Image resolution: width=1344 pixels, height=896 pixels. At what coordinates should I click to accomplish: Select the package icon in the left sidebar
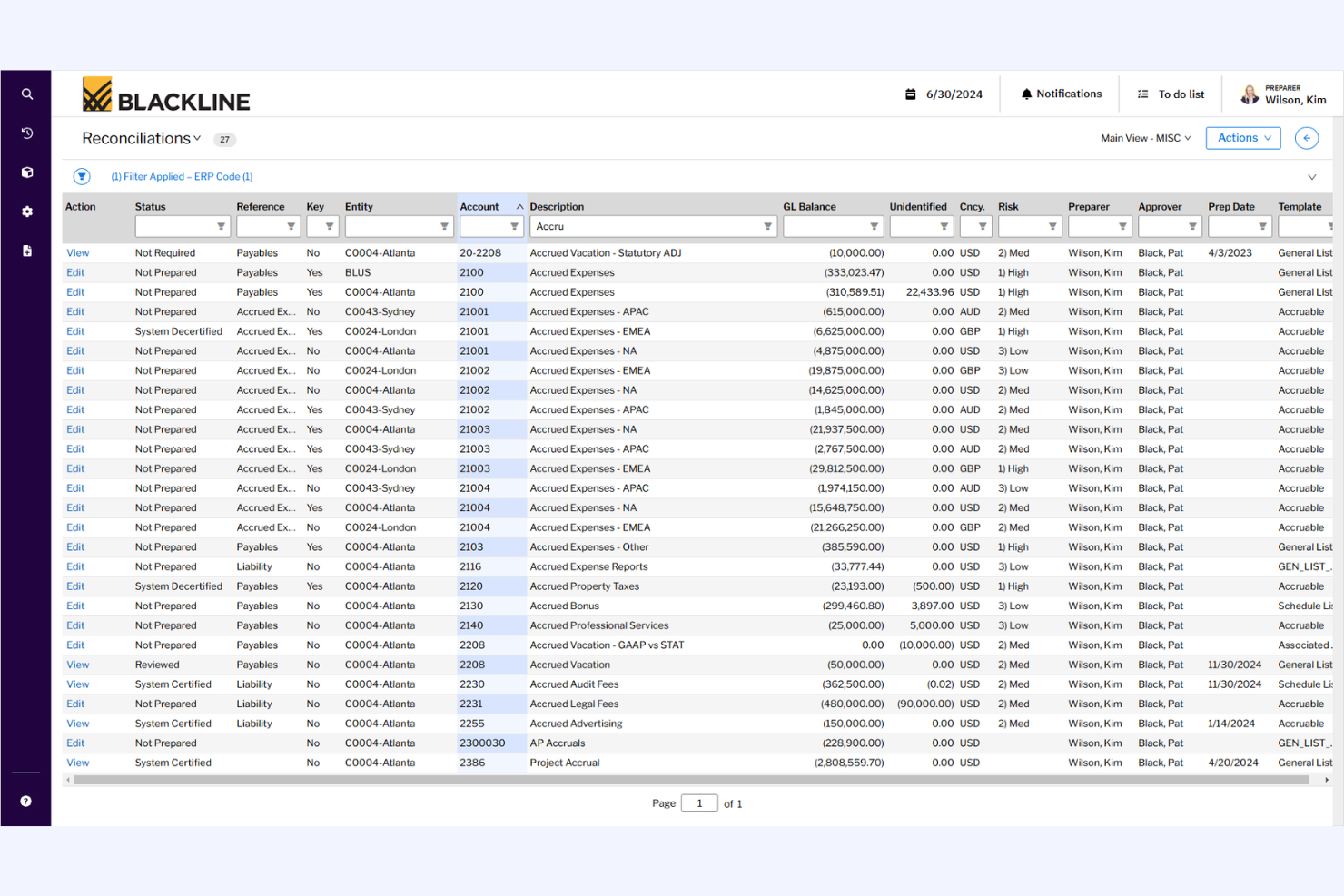pyautogui.click(x=26, y=172)
